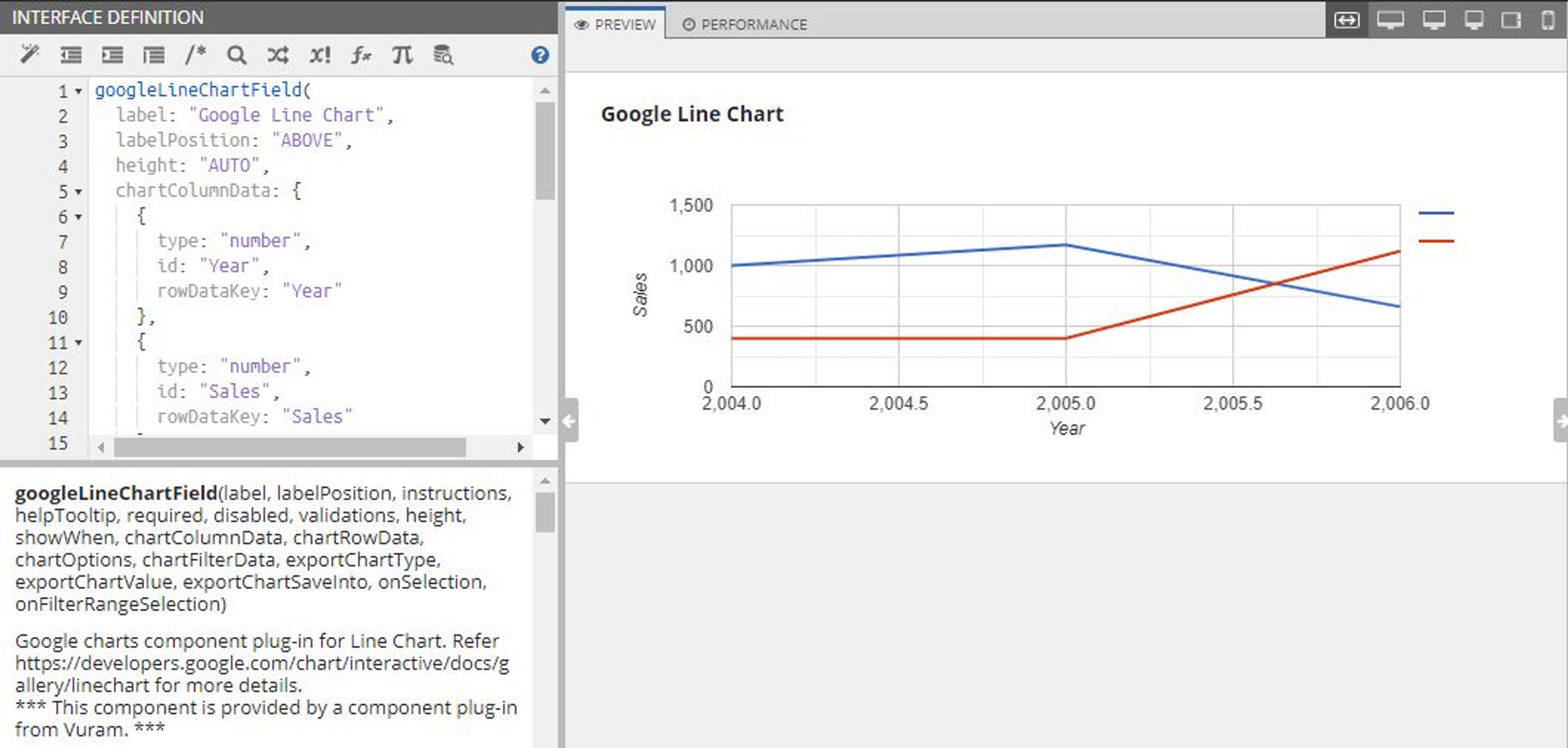Collapse code fold at line 1
The width and height of the screenshot is (1568, 748).
click(78, 92)
